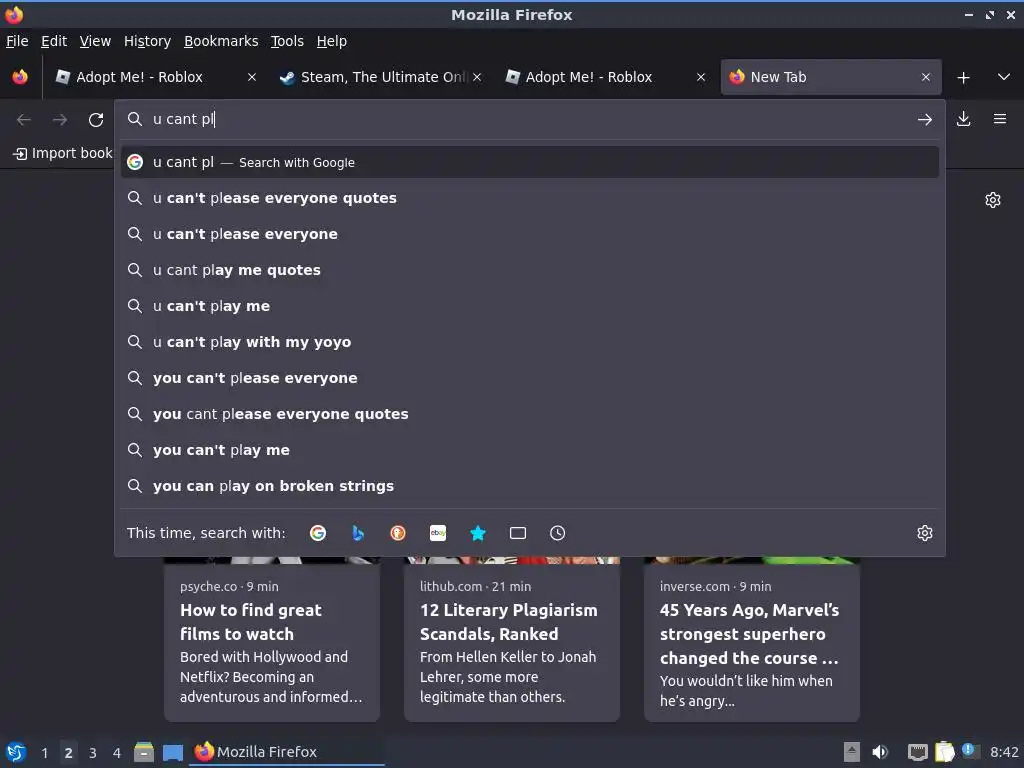Search this time with eBay icon

point(438,533)
